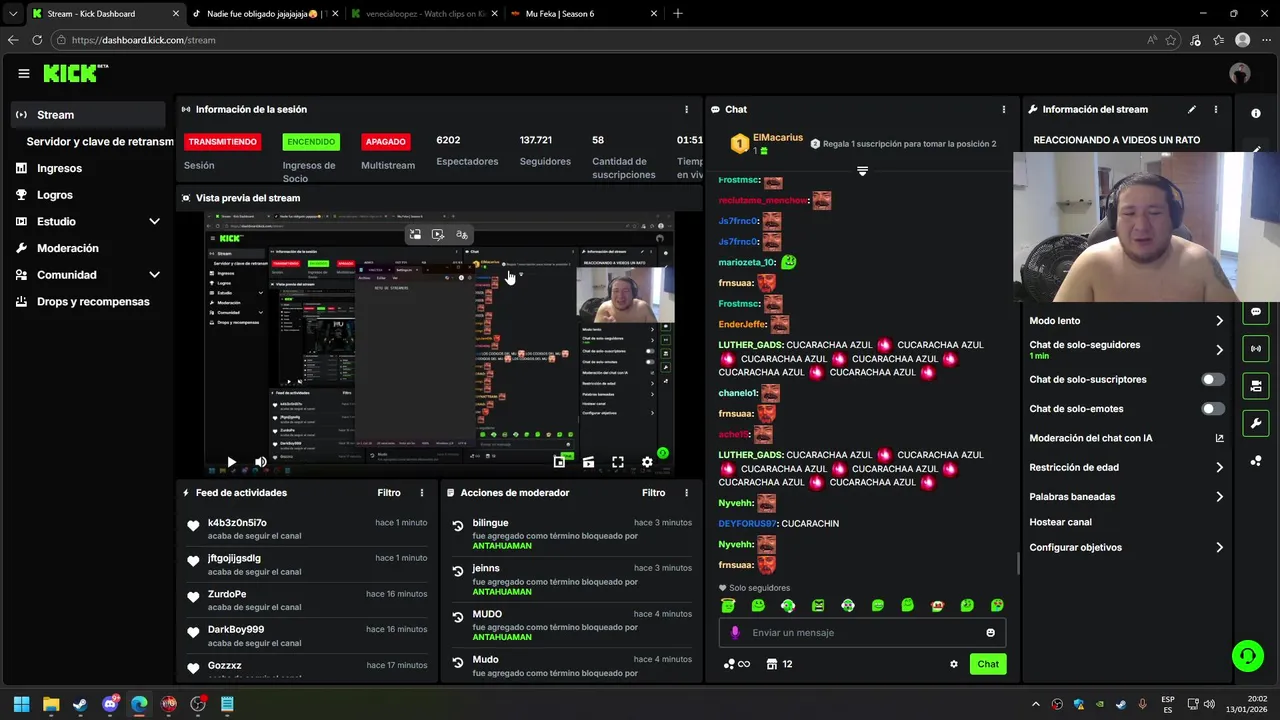Expand the Comunidad sidebar section
1280x720 pixels.
click(x=154, y=275)
